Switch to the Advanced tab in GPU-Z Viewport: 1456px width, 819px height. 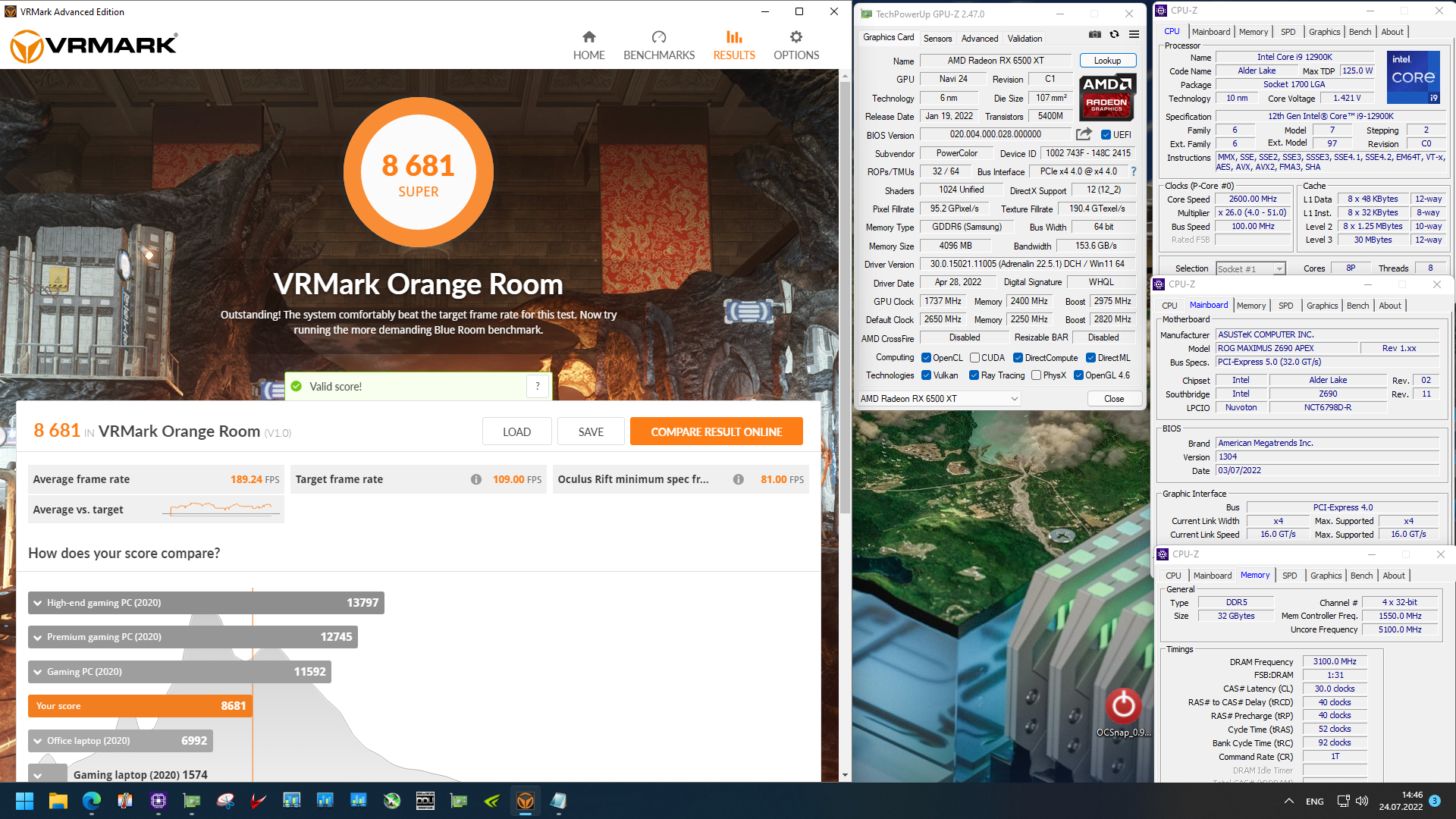tap(979, 38)
